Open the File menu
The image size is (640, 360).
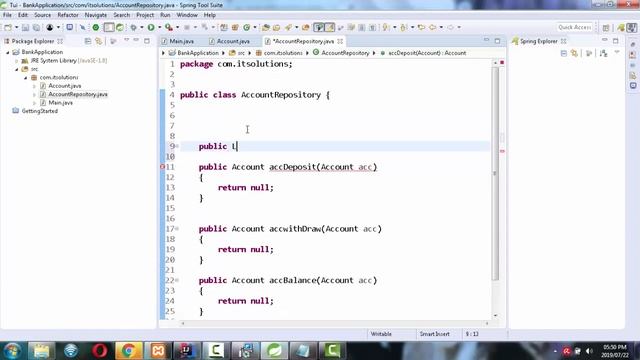point(7,15)
